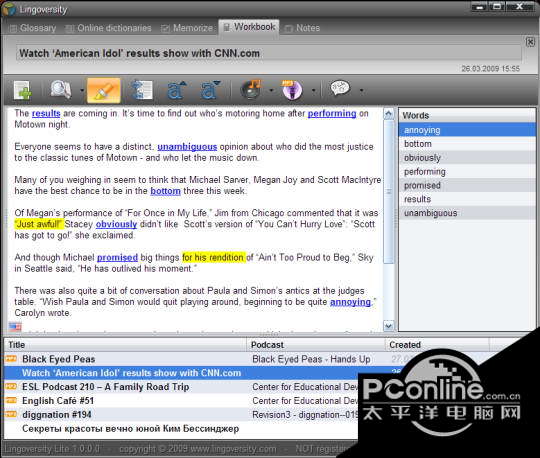Viewport: 540px width, 458px height.
Task: Click the add new document icon
Action: (23, 90)
